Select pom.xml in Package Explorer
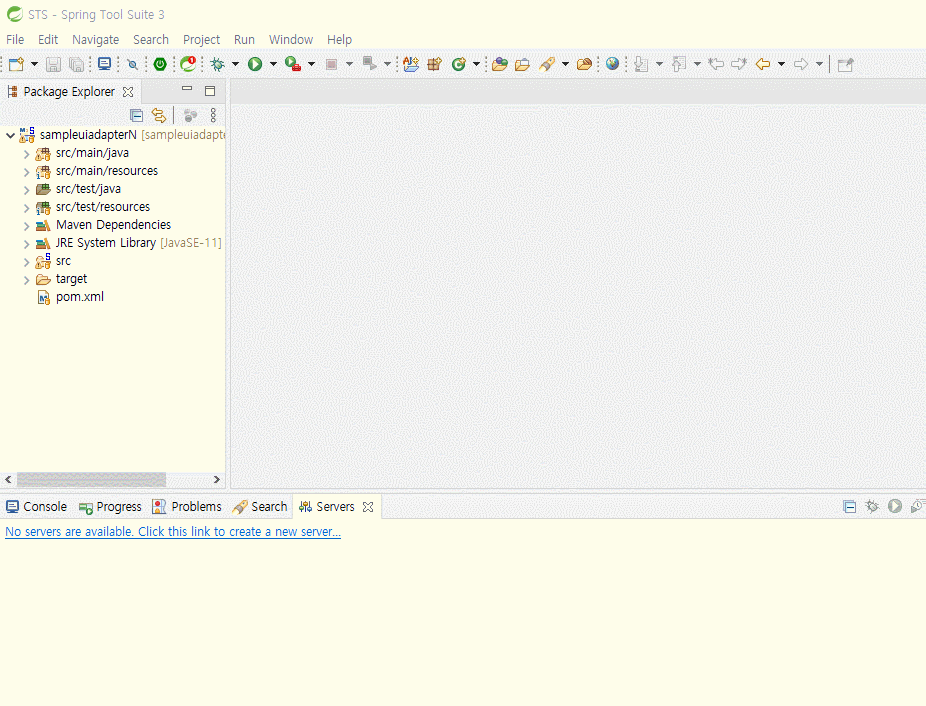Screen dimensions: 926x706 coord(78,296)
